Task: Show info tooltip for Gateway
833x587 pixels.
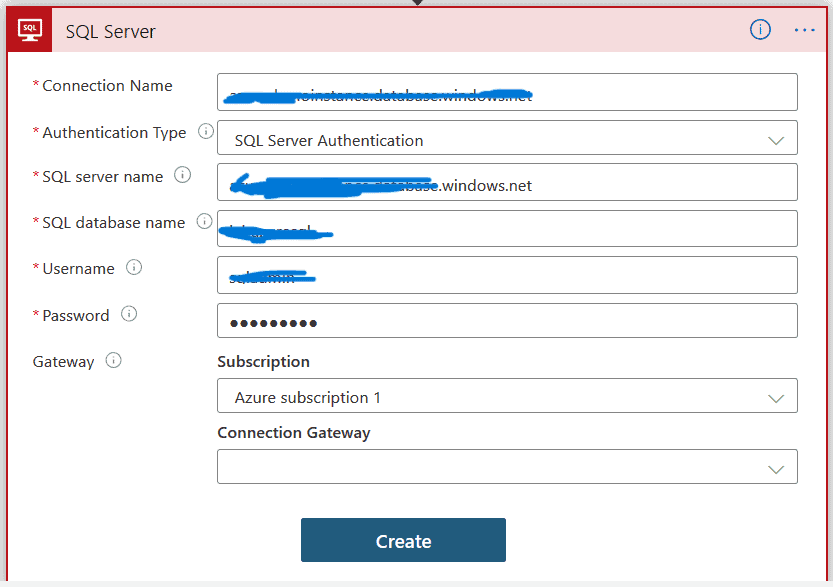Action: (x=113, y=360)
